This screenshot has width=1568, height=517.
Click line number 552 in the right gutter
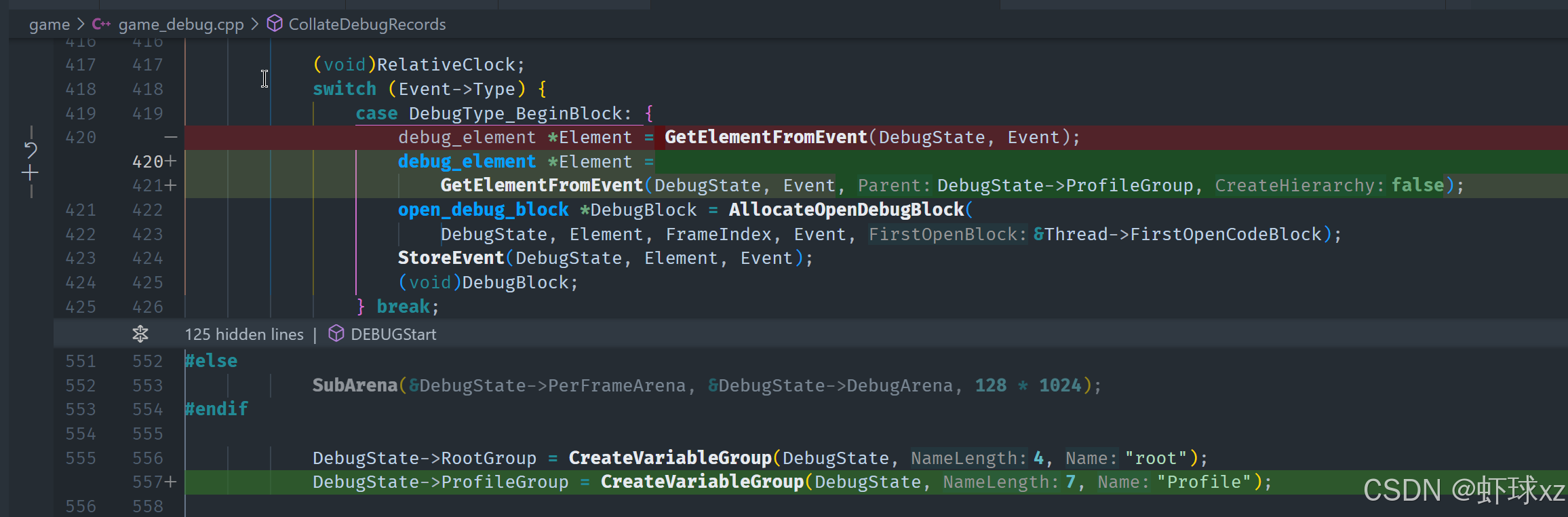(147, 361)
